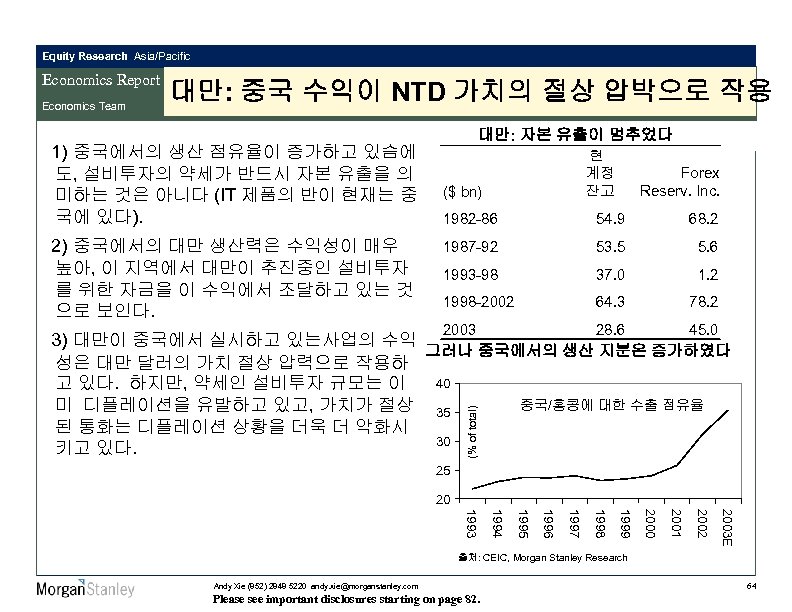792x612 pixels.
Task: Click the chart legend 중국/홍콩에 대한 수출 점유율
Action: (x=612, y=404)
